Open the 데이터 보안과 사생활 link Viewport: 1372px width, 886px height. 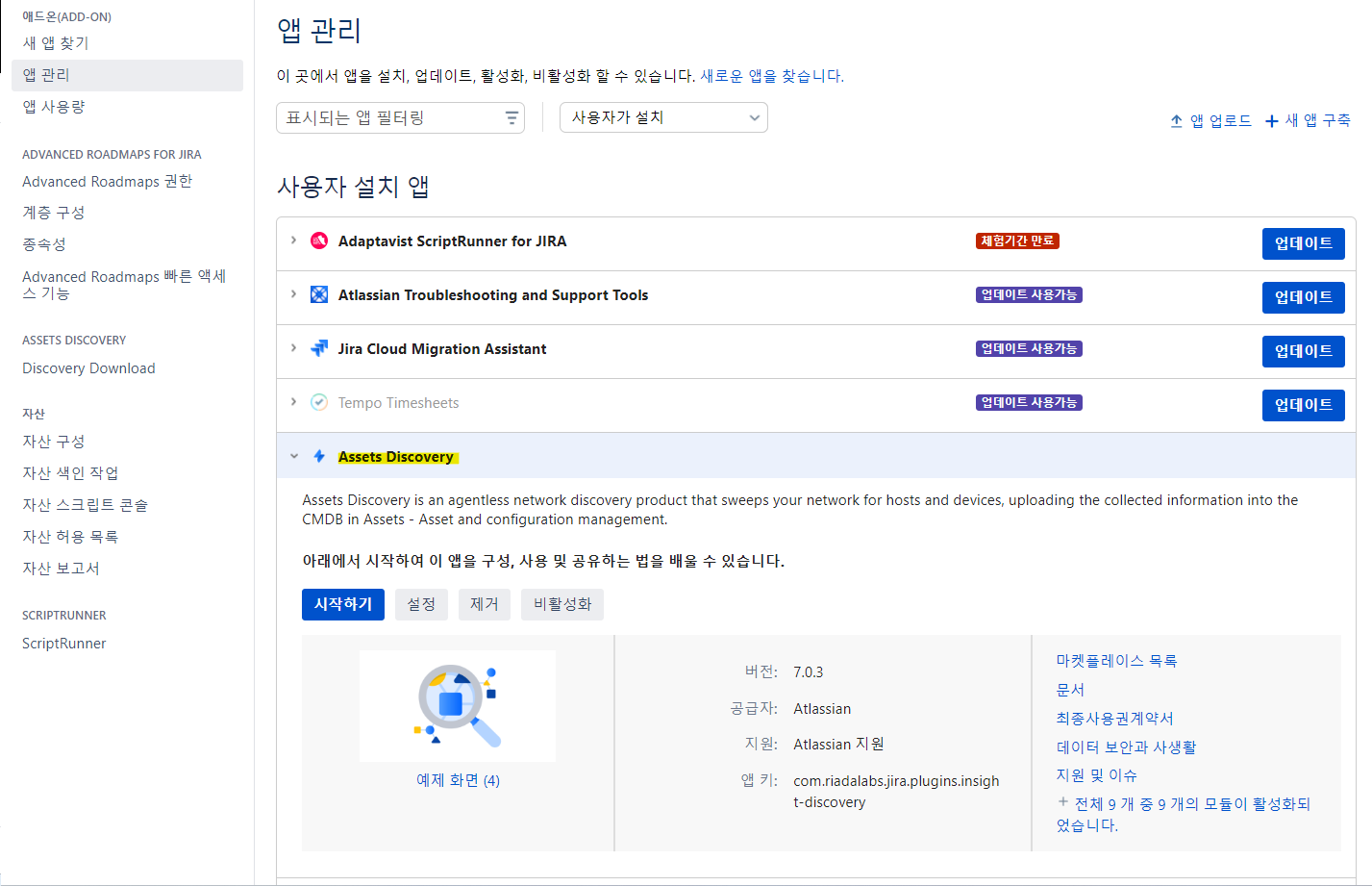pos(1126,747)
